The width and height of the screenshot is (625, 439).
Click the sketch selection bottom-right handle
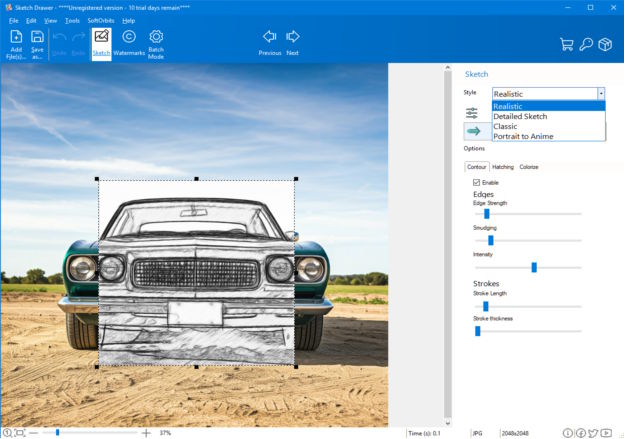296,366
